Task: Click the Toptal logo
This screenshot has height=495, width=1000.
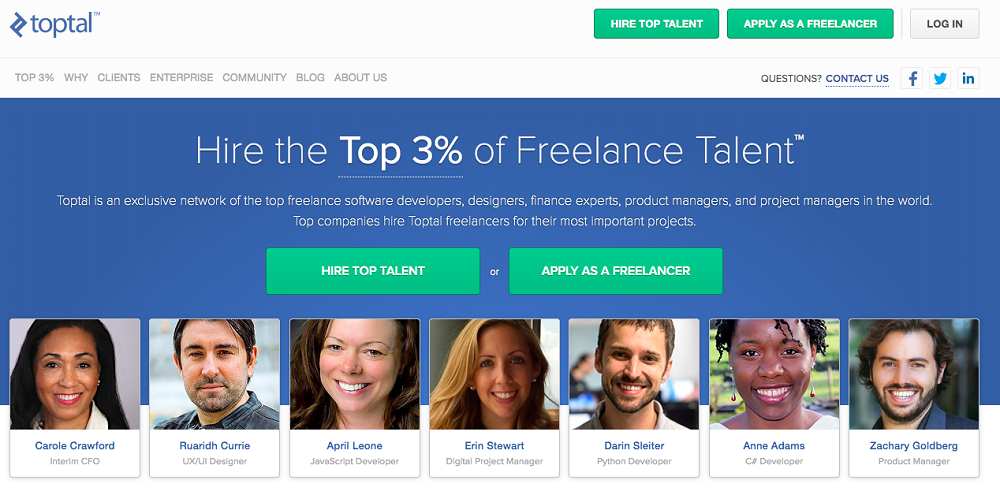Action: [x=55, y=23]
